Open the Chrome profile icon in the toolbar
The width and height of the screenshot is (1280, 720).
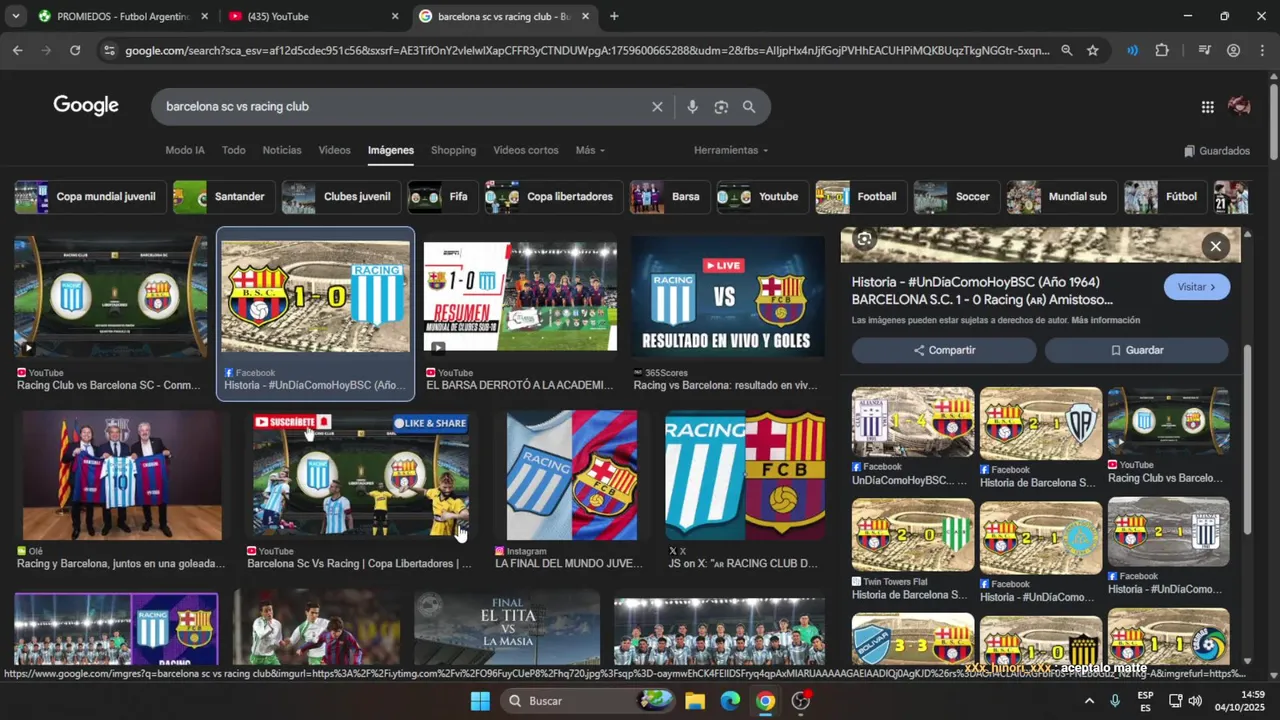[x=1233, y=50]
